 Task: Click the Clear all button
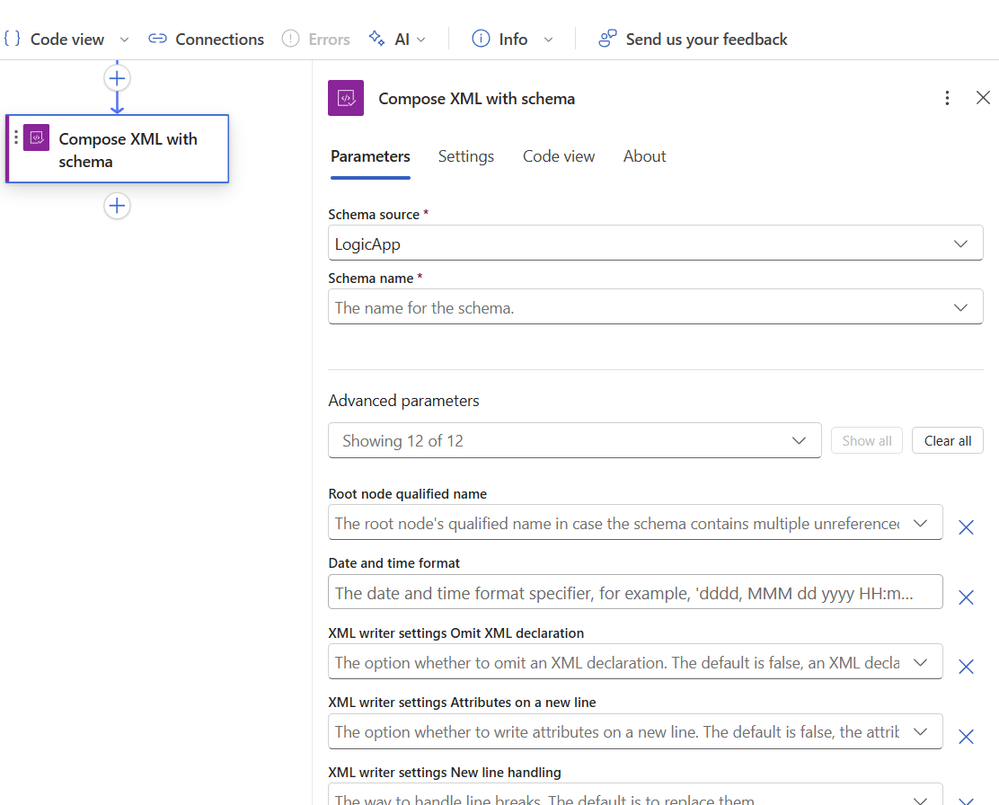click(x=947, y=441)
